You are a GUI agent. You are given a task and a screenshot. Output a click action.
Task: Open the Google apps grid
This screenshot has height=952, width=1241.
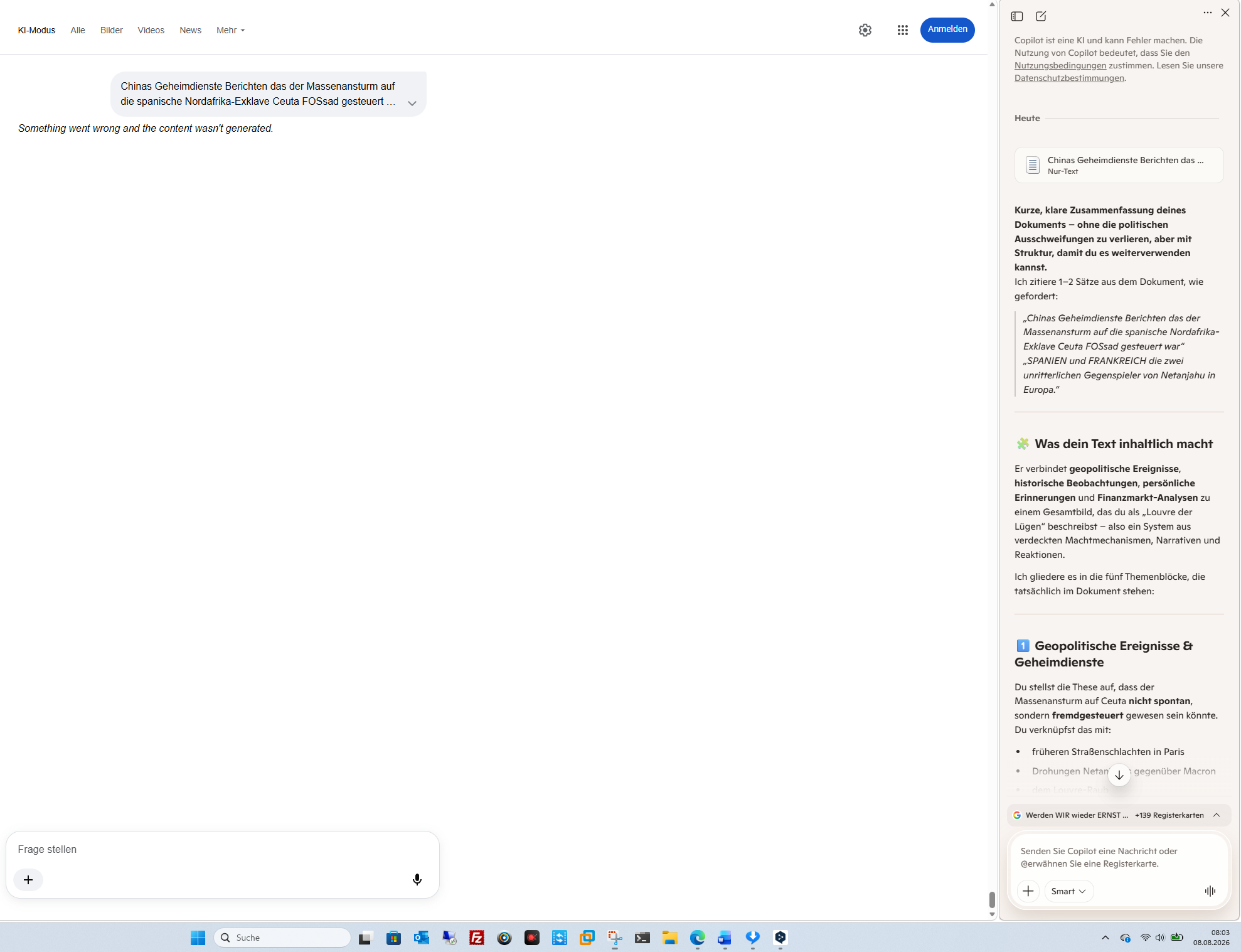903,30
